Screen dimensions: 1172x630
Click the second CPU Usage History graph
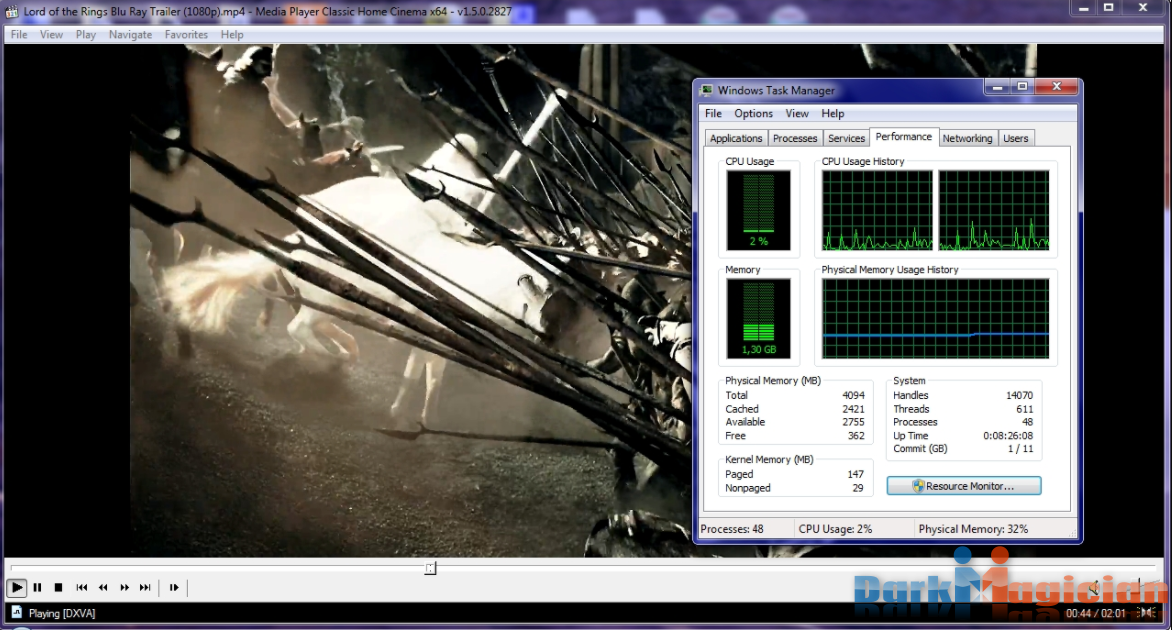(x=994, y=210)
